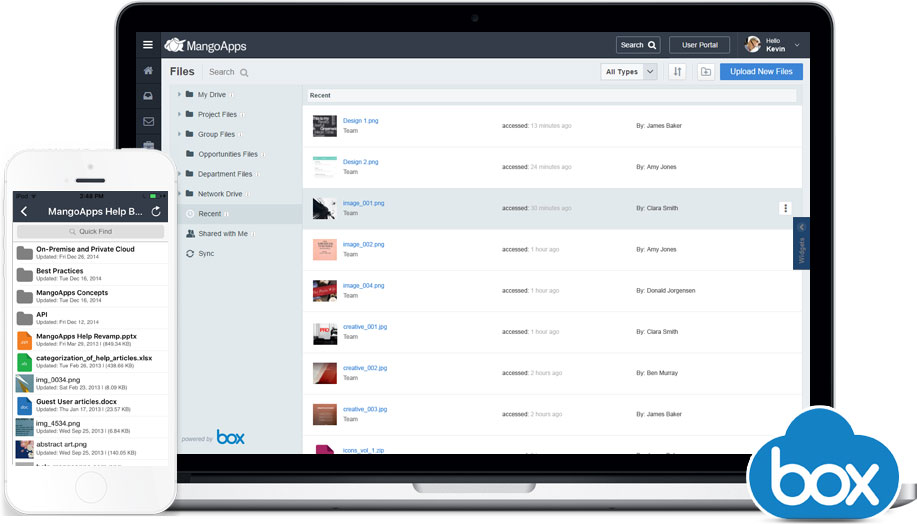Go to Home via sidebar house icon

148,70
